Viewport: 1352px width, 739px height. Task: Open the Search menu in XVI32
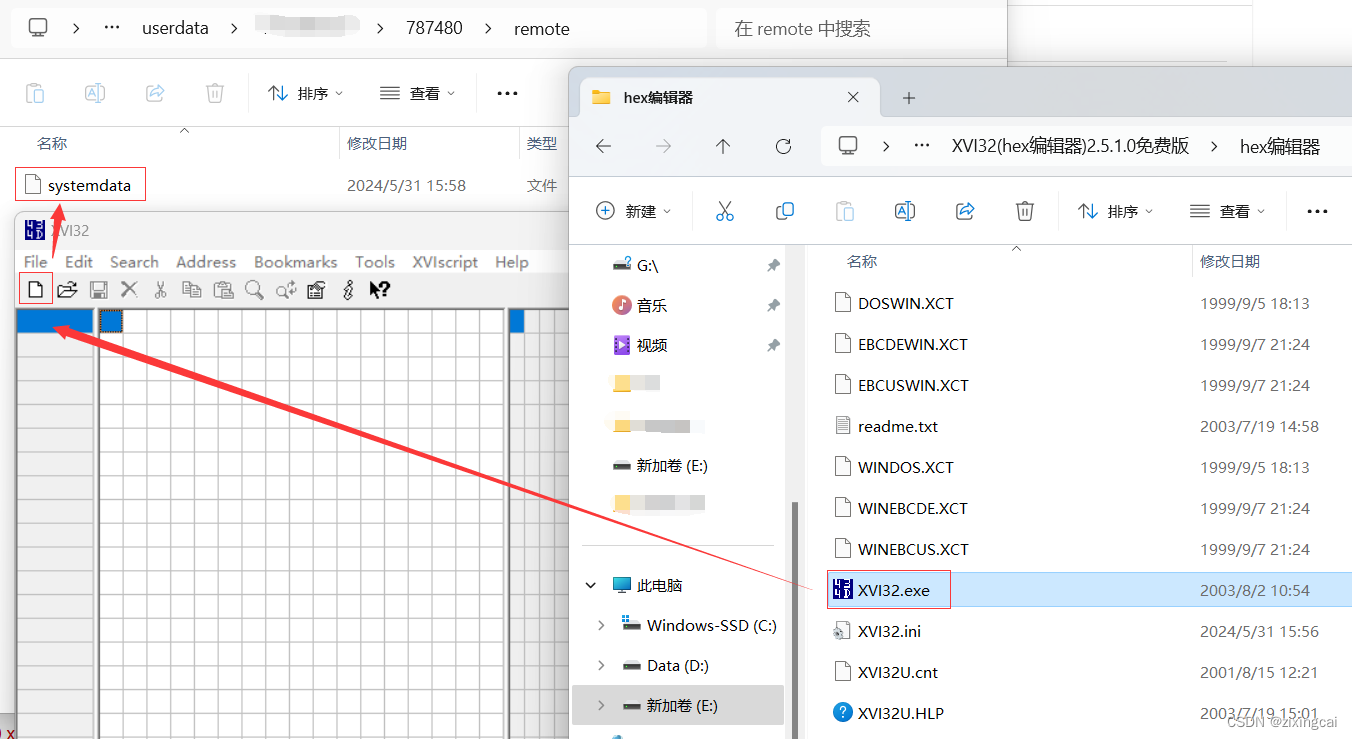click(x=134, y=262)
